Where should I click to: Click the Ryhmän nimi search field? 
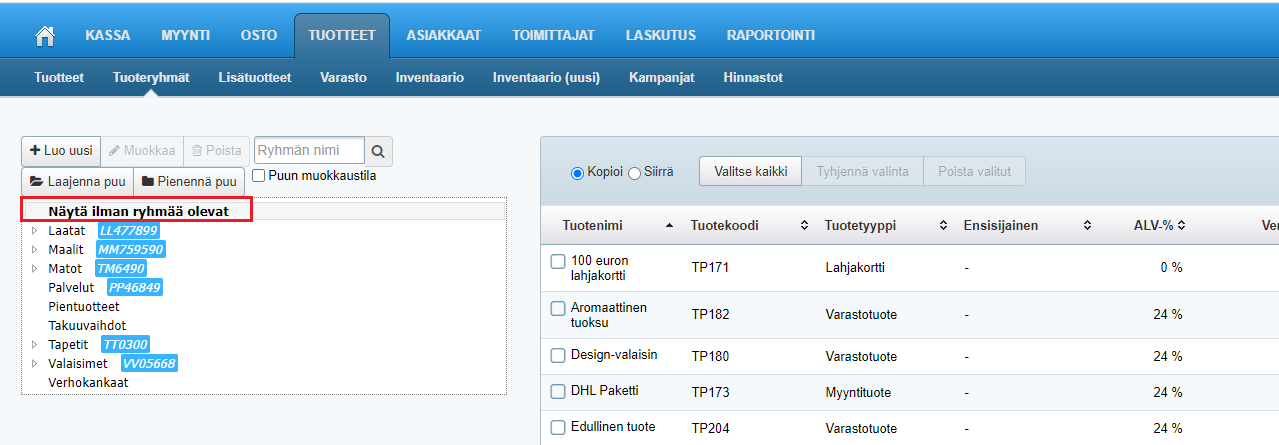coord(309,151)
